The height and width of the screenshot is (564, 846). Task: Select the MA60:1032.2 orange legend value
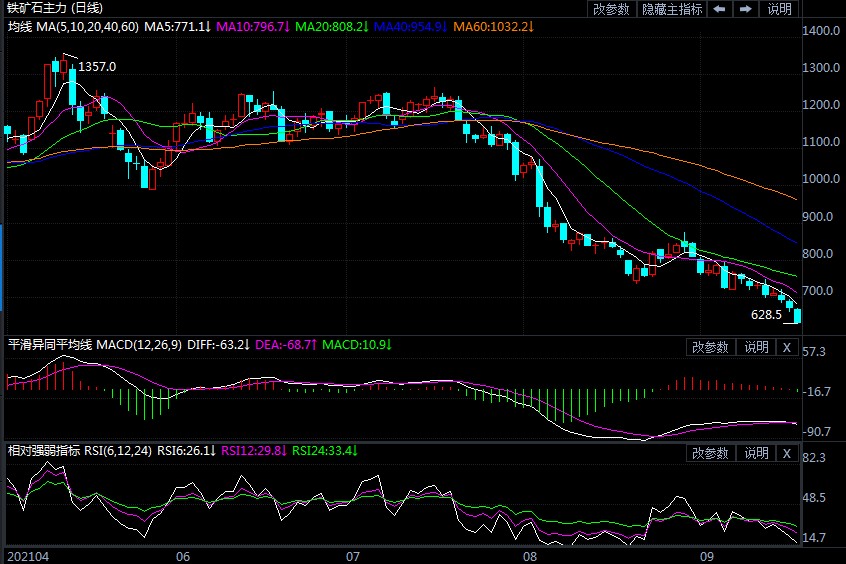pos(497,25)
